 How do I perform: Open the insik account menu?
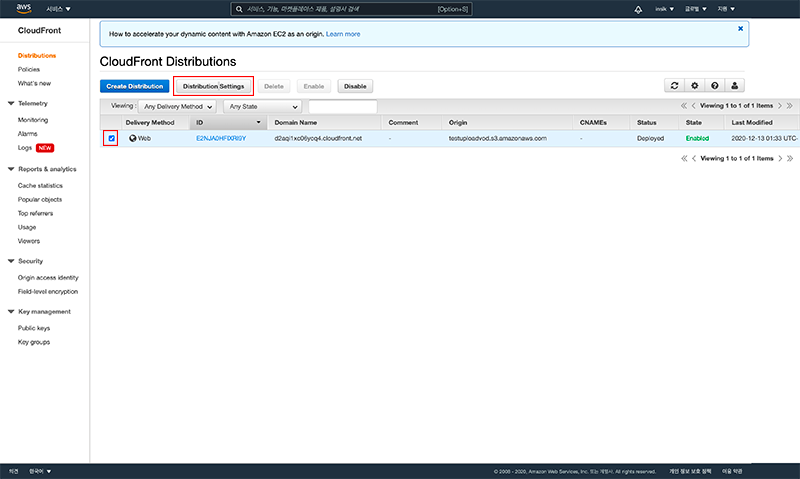click(x=664, y=9)
